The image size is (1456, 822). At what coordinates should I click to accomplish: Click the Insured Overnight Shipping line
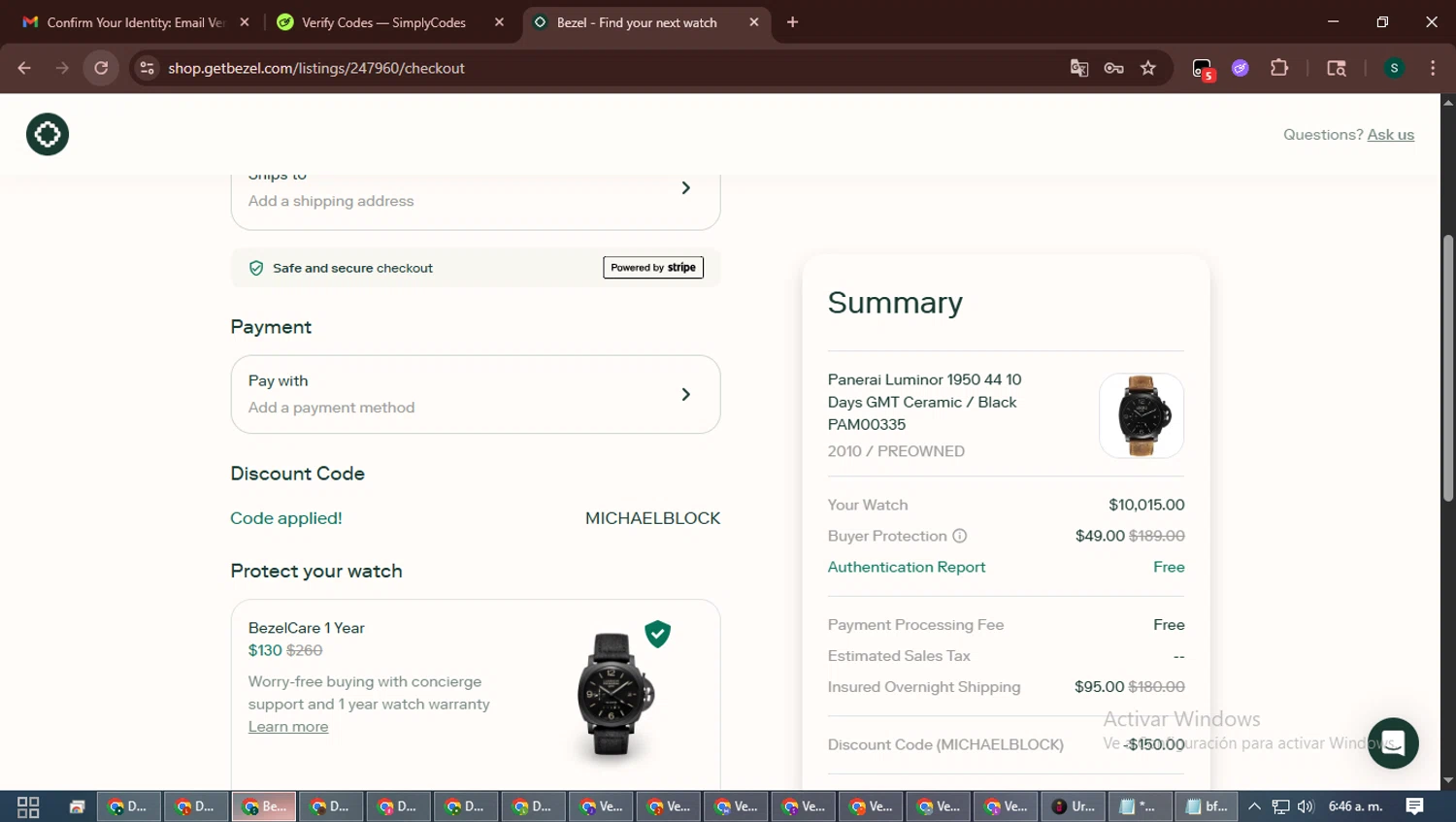point(1006,687)
